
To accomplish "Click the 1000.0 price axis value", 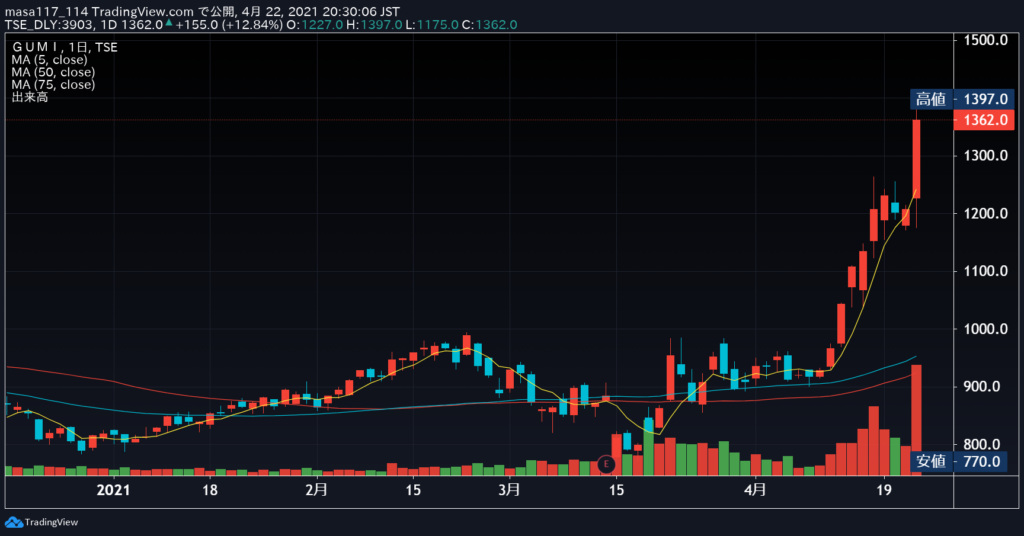I will click(x=985, y=329).
